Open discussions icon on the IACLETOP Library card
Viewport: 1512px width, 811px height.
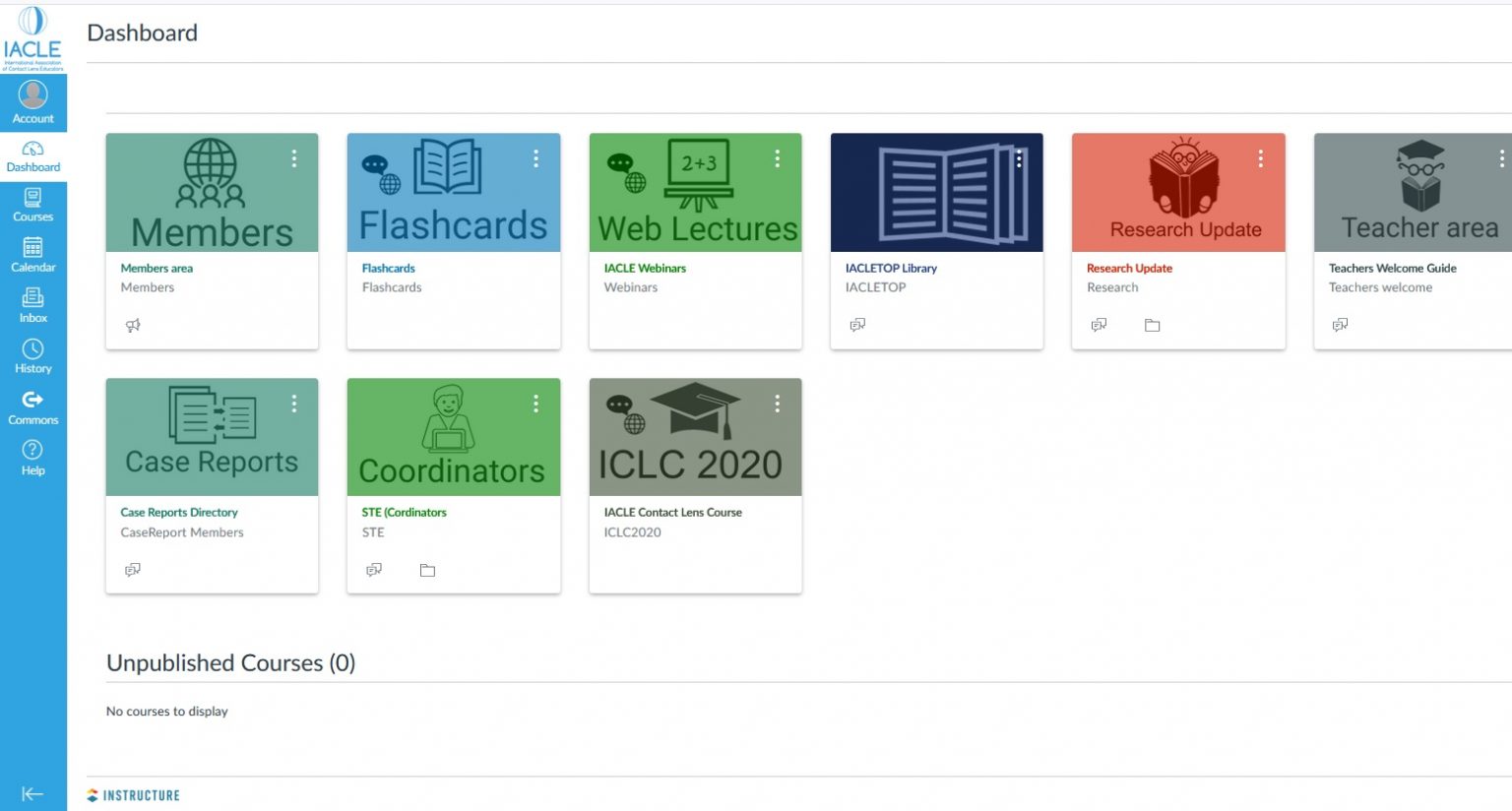coord(857,325)
